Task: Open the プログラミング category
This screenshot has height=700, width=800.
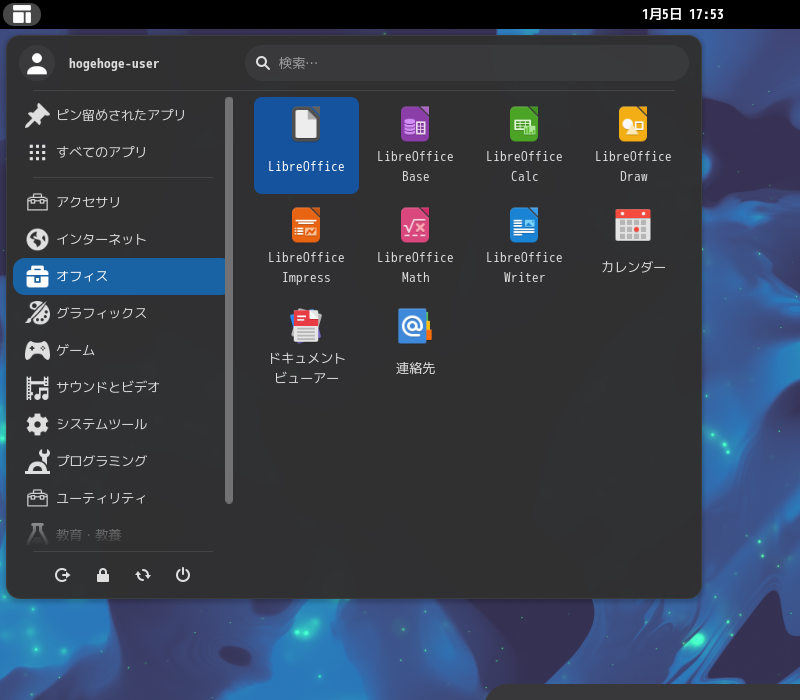Action: [119, 461]
